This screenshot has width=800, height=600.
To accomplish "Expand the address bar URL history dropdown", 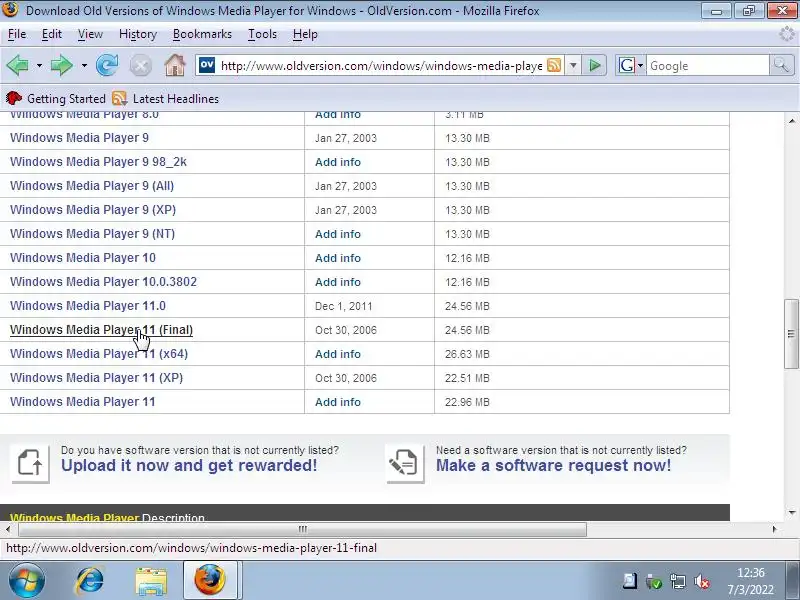I will 573,65.
